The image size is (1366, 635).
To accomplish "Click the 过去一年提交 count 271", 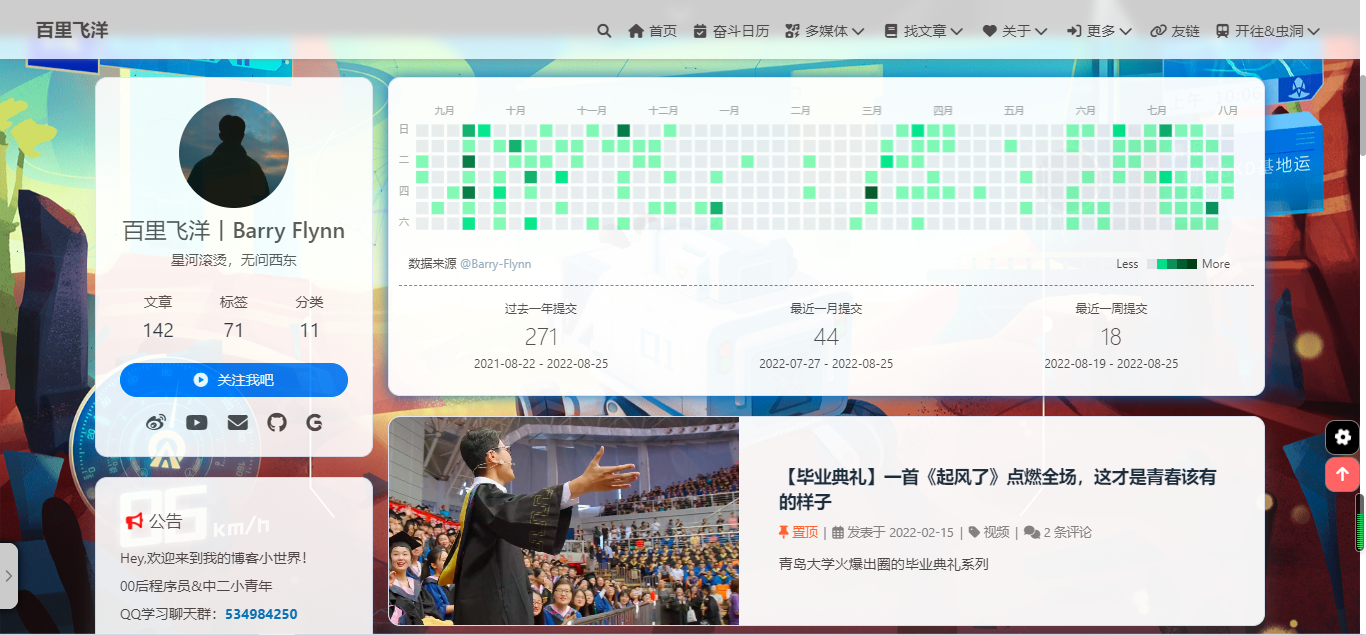I will pos(541,337).
